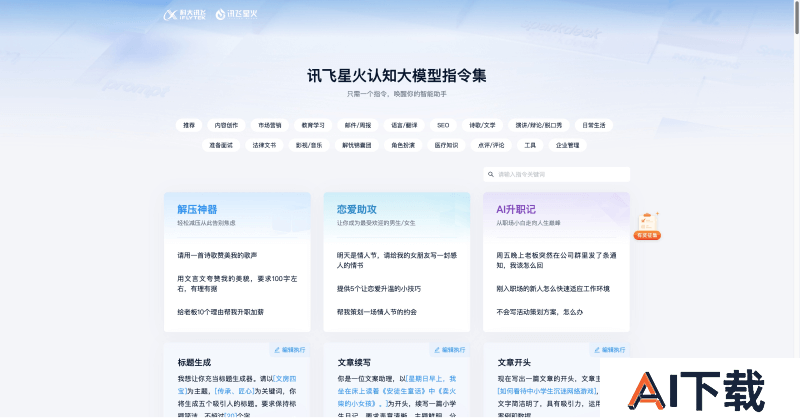Open the 有奖征集 floating clipboard icon
This screenshot has height=418, width=800.
pos(647,226)
